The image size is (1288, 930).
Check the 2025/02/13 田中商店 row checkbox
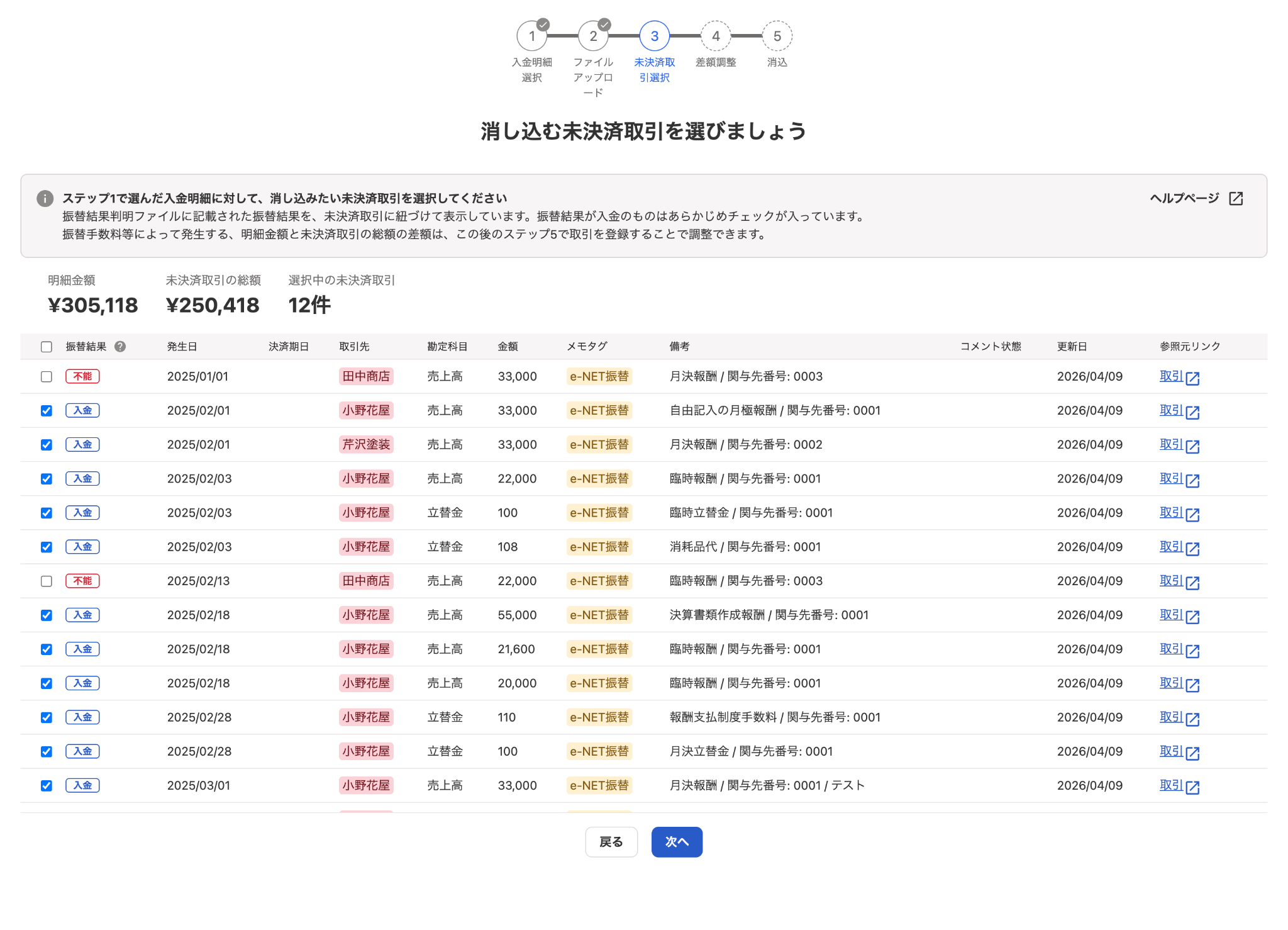pos(47,581)
